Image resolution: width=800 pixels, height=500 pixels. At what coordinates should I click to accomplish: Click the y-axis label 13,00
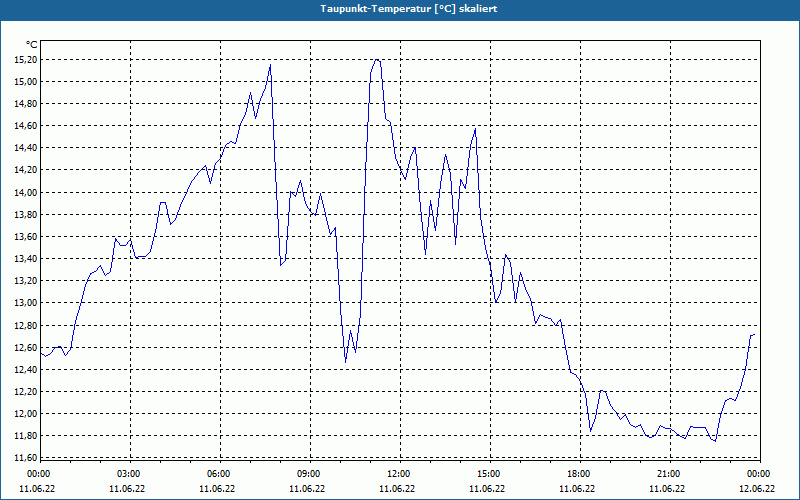coord(26,303)
